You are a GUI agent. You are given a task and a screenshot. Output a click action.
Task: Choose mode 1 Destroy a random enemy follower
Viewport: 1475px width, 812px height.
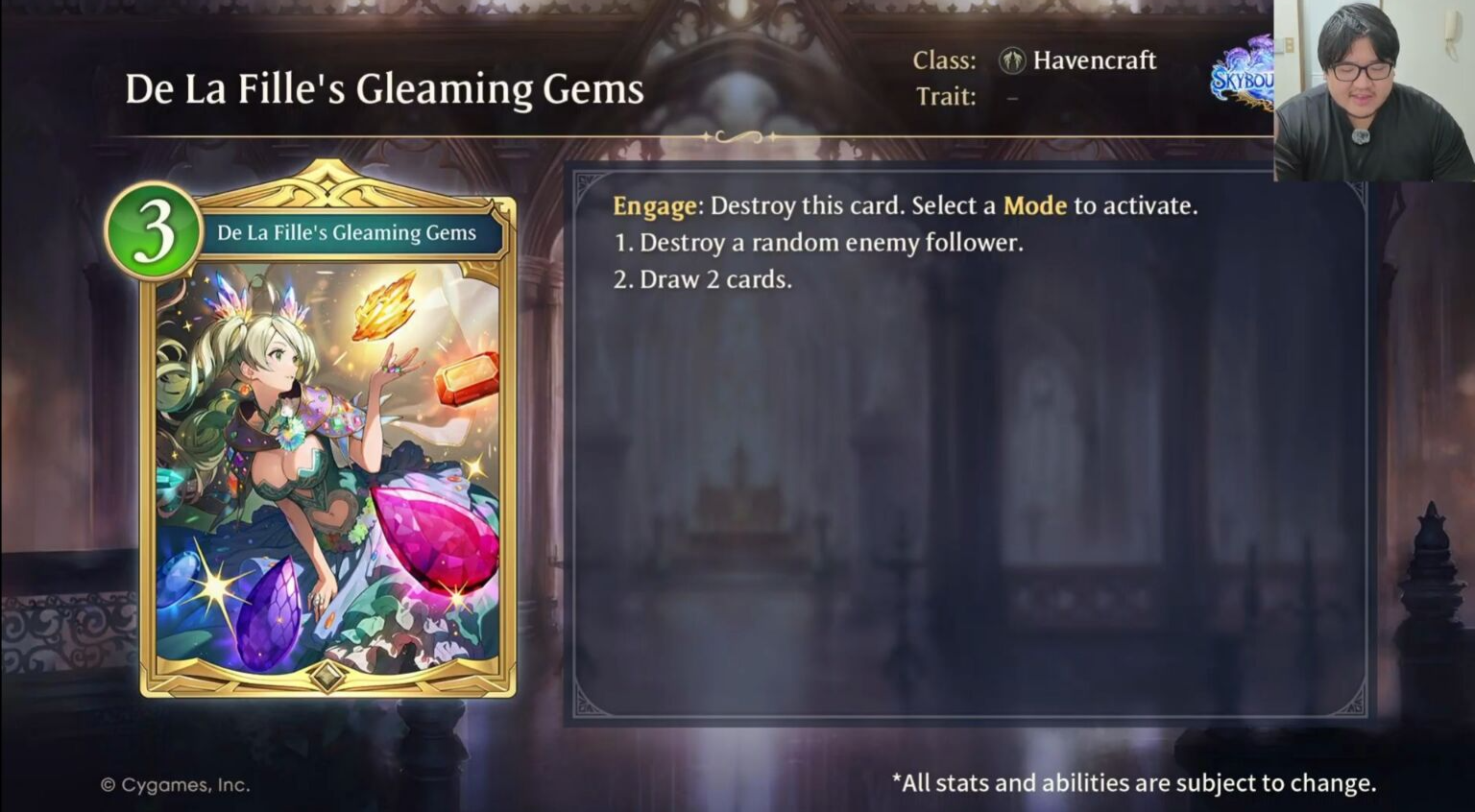(819, 243)
